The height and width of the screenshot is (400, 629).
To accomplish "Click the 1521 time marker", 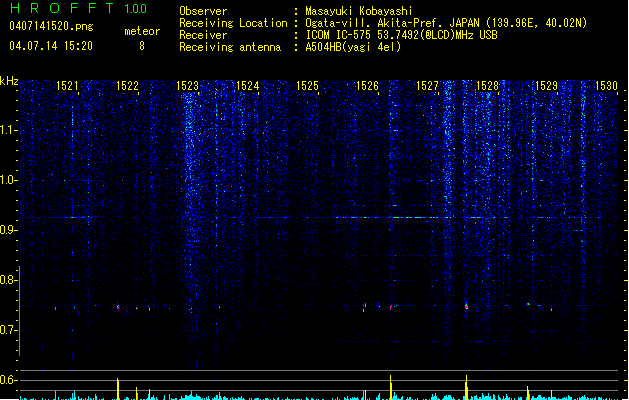I will click(67, 85).
